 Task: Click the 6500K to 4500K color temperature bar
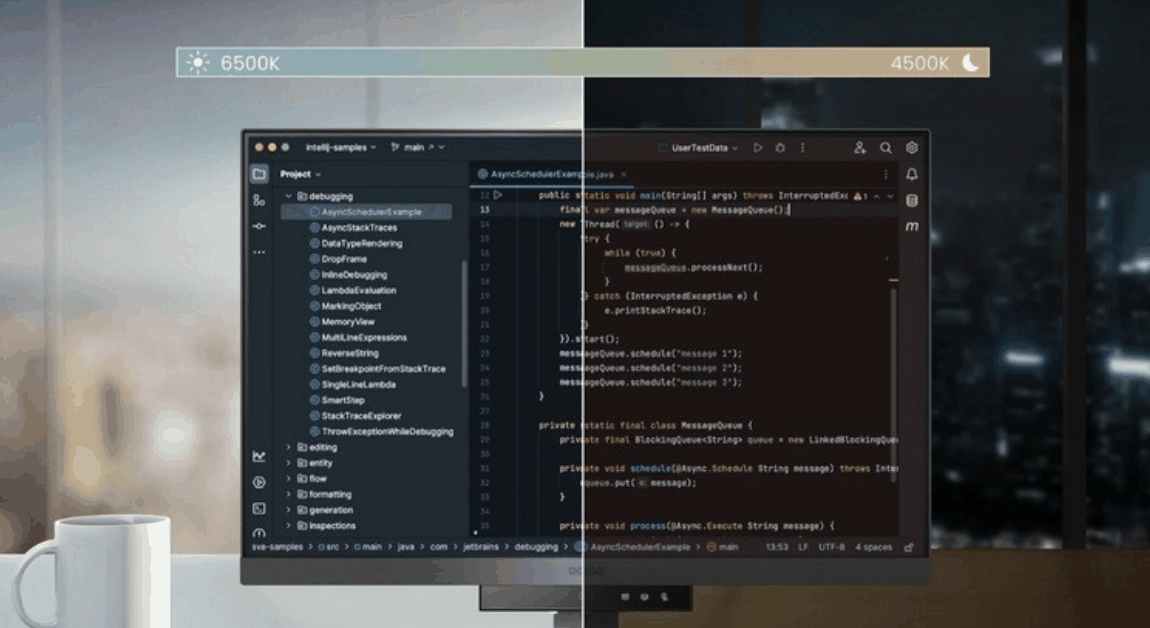(x=583, y=63)
